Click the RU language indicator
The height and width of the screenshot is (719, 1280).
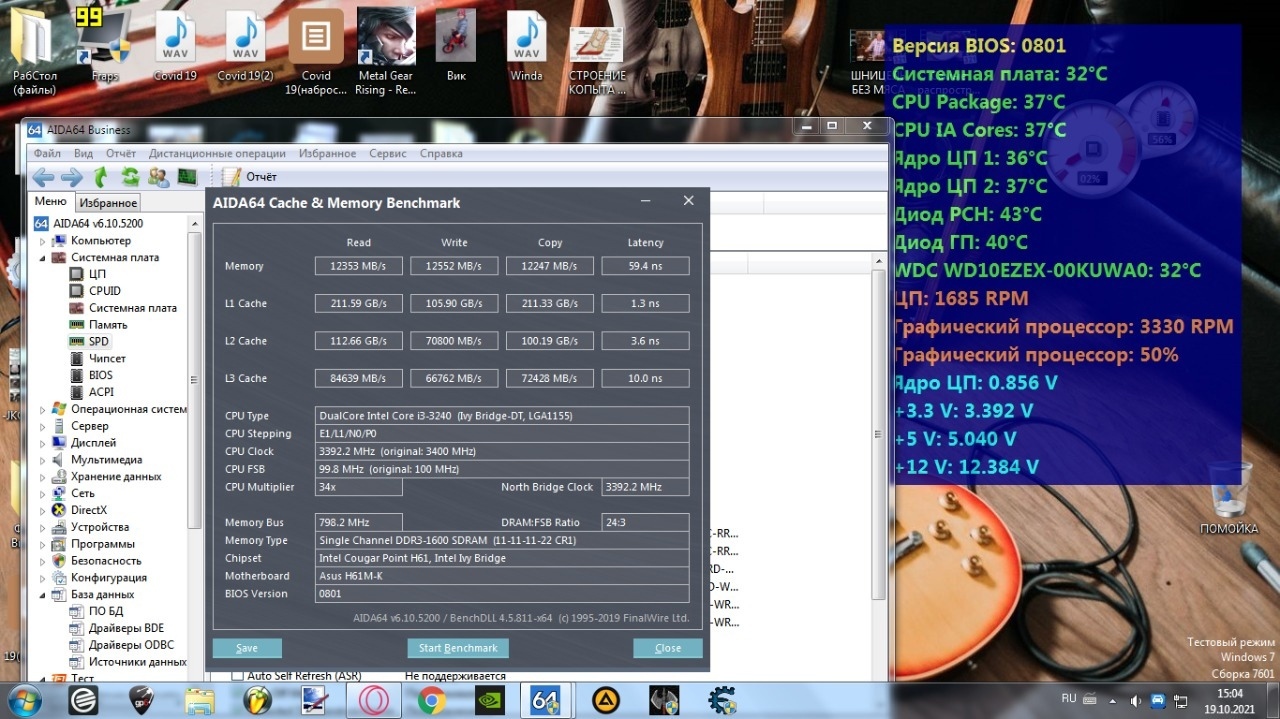coord(1069,699)
